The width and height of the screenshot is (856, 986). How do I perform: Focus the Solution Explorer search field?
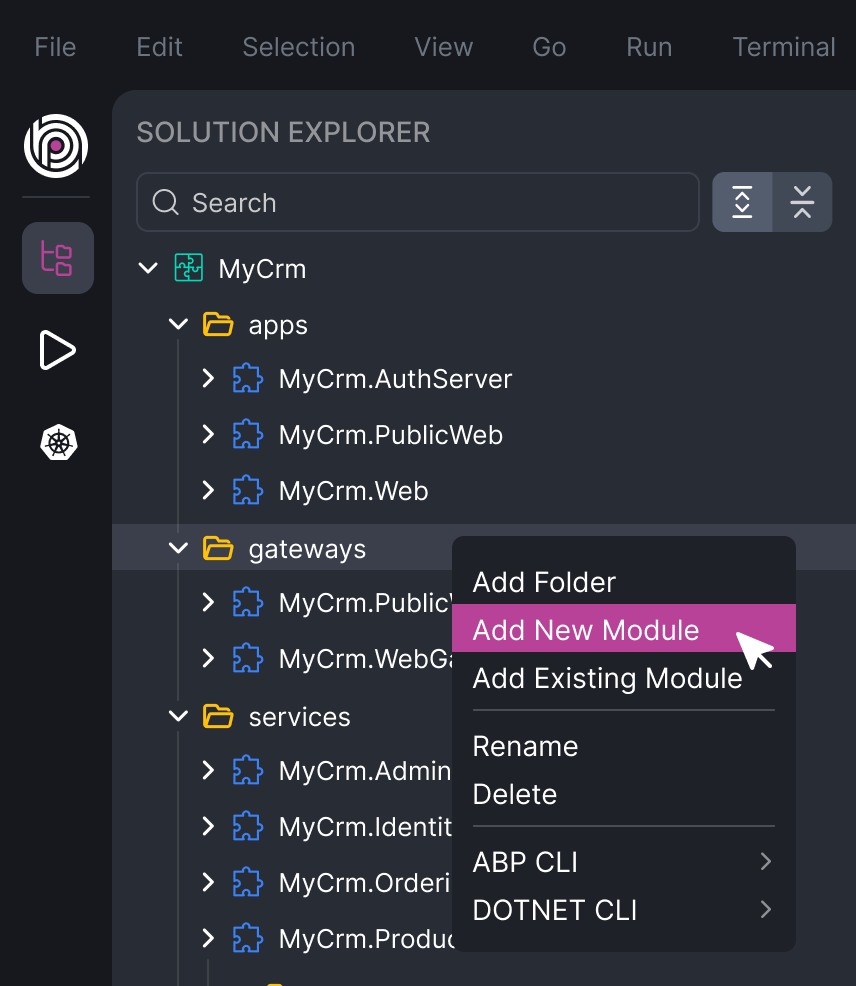click(418, 202)
